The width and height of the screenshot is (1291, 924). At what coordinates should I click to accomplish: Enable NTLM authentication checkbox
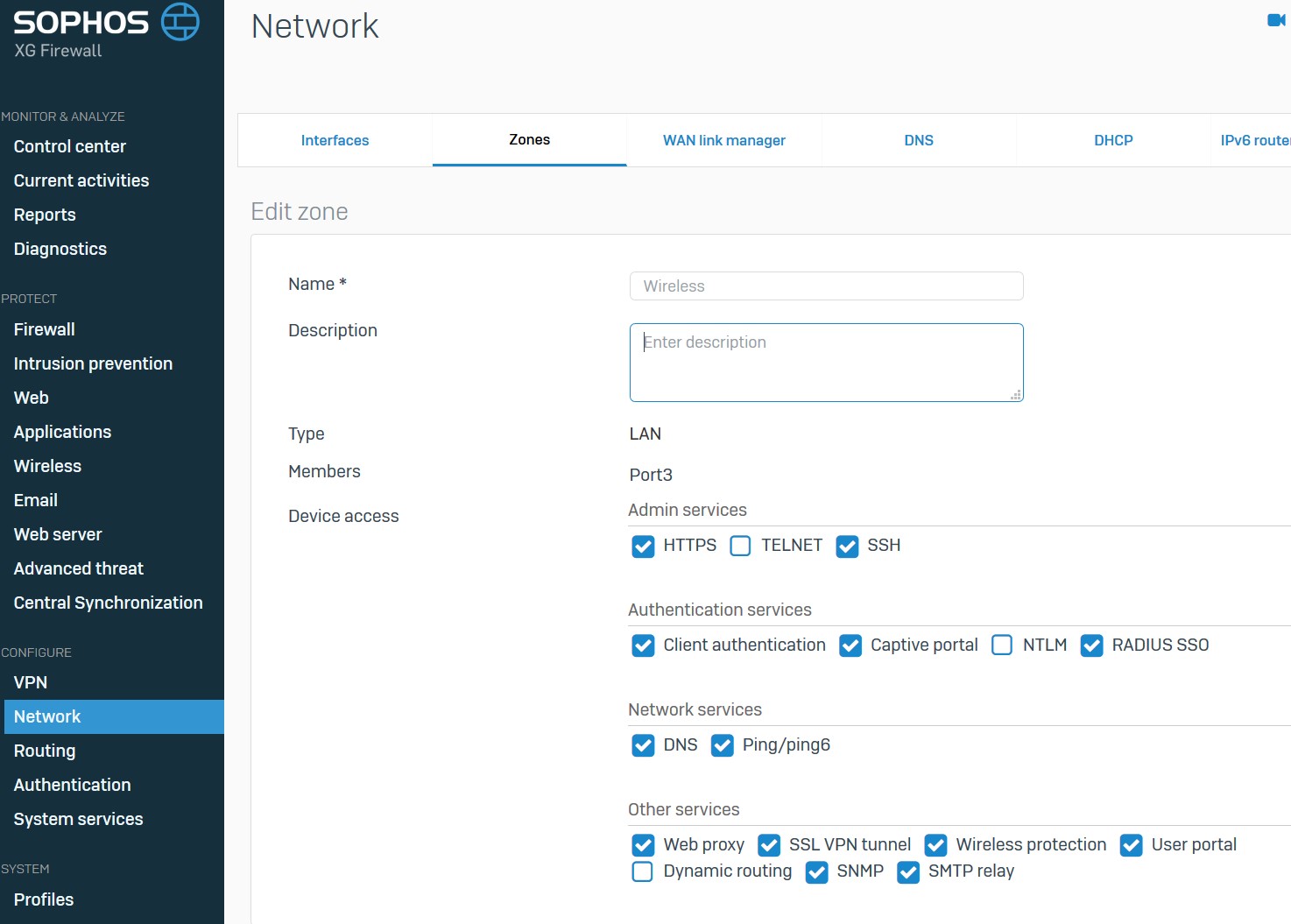click(x=1002, y=645)
